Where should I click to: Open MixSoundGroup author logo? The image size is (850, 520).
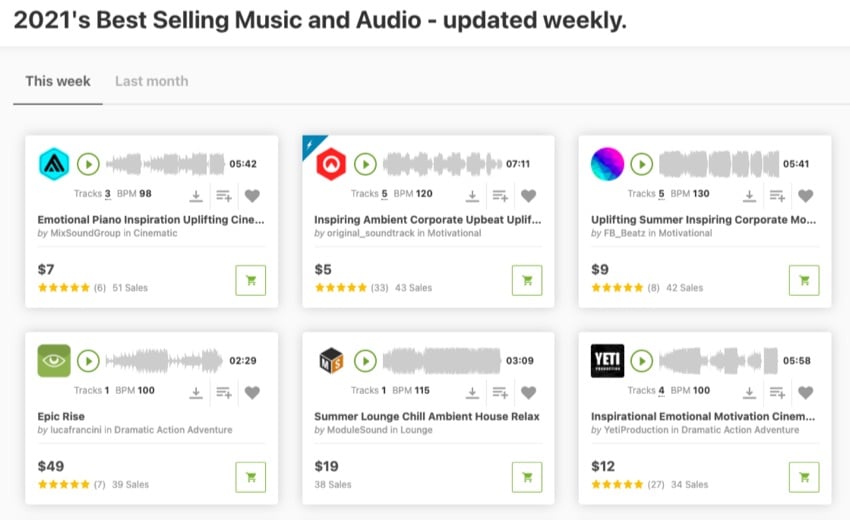[x=53, y=163]
